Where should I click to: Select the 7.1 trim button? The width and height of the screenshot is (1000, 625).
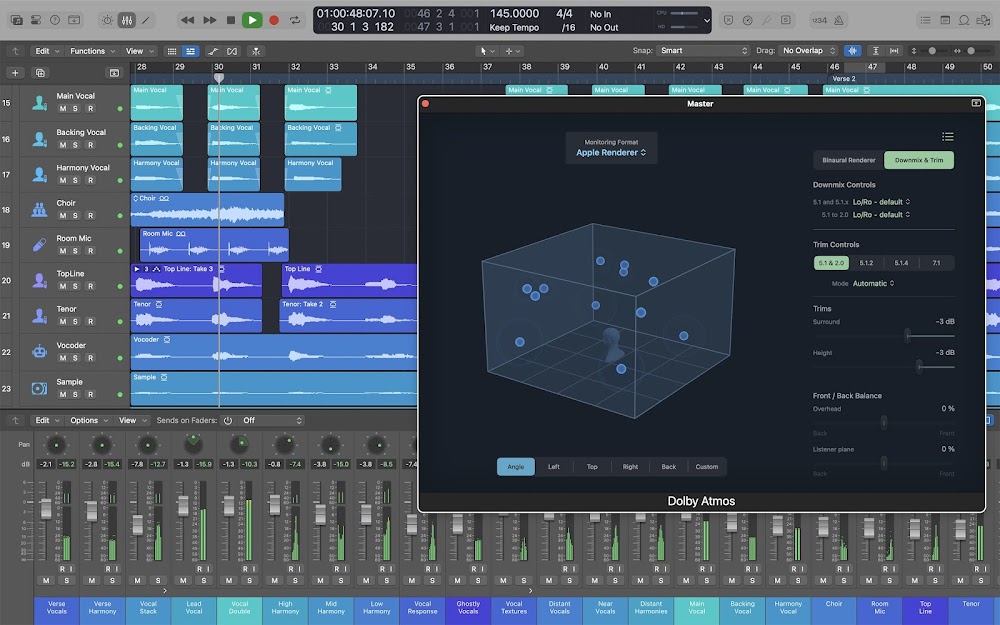pyautogui.click(x=936, y=263)
